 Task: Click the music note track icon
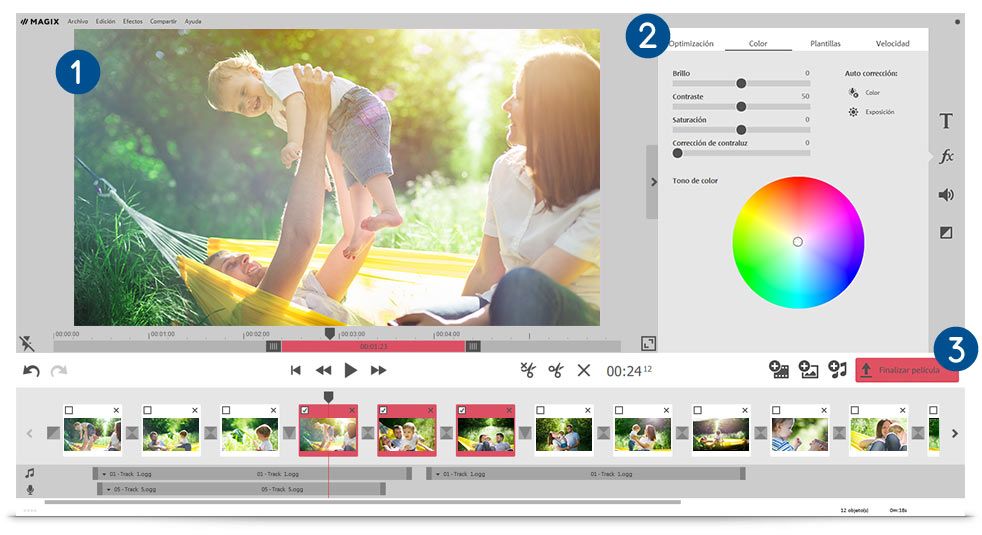(29, 474)
